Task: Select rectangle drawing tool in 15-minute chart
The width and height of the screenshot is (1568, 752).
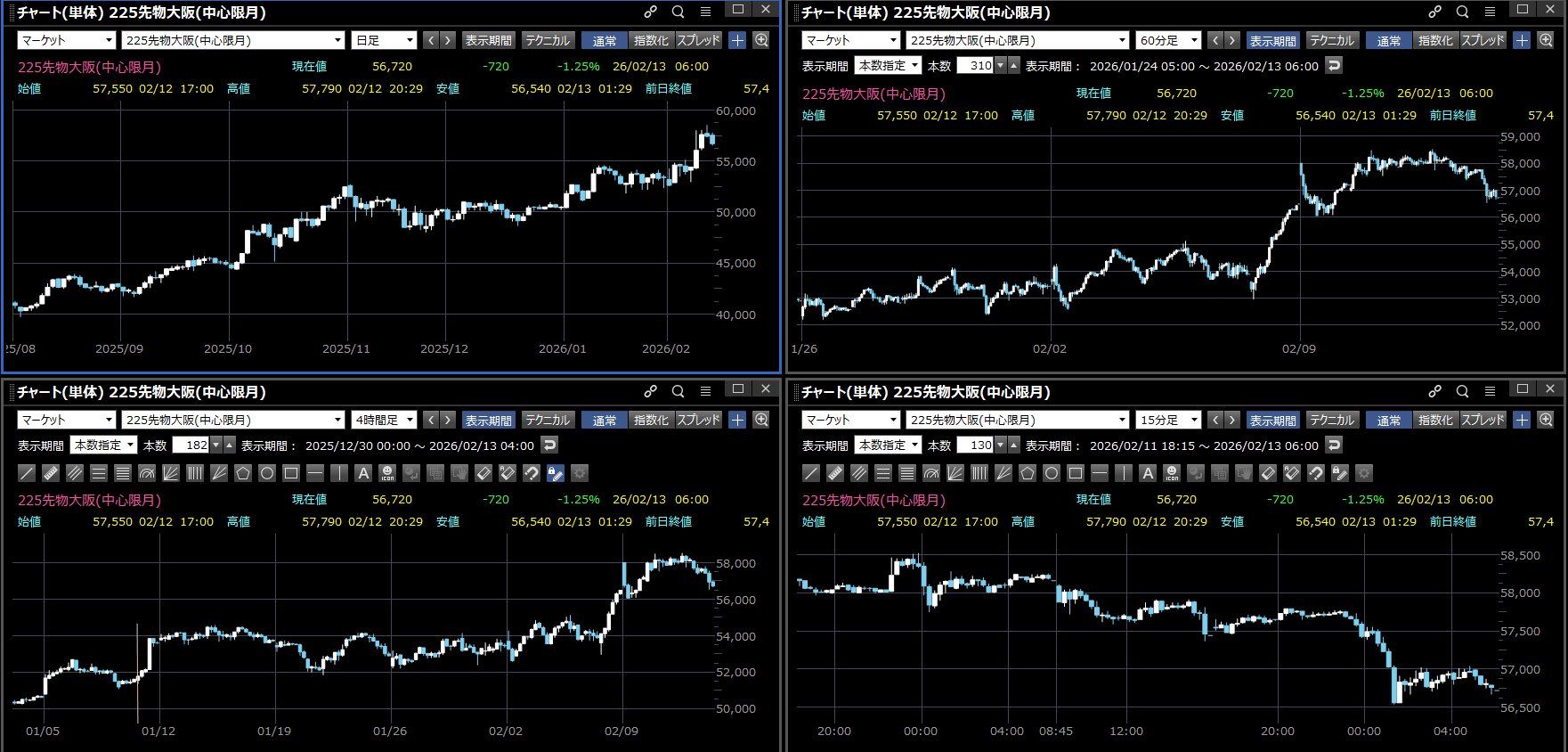Action: [1076, 473]
